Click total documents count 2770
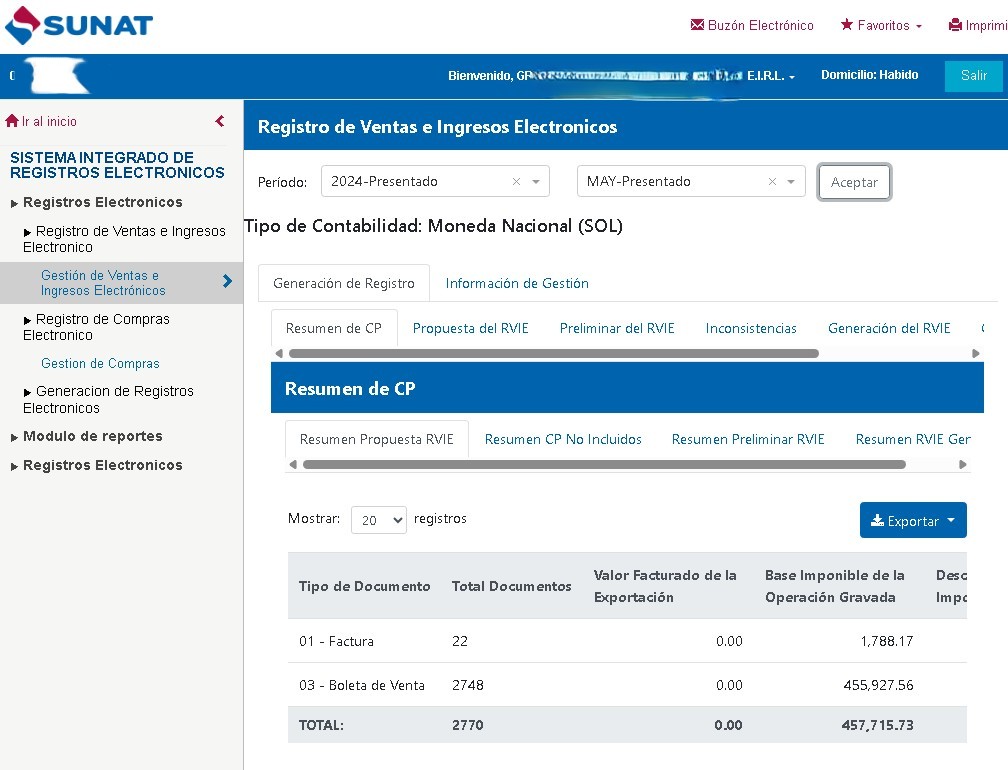 [467, 725]
